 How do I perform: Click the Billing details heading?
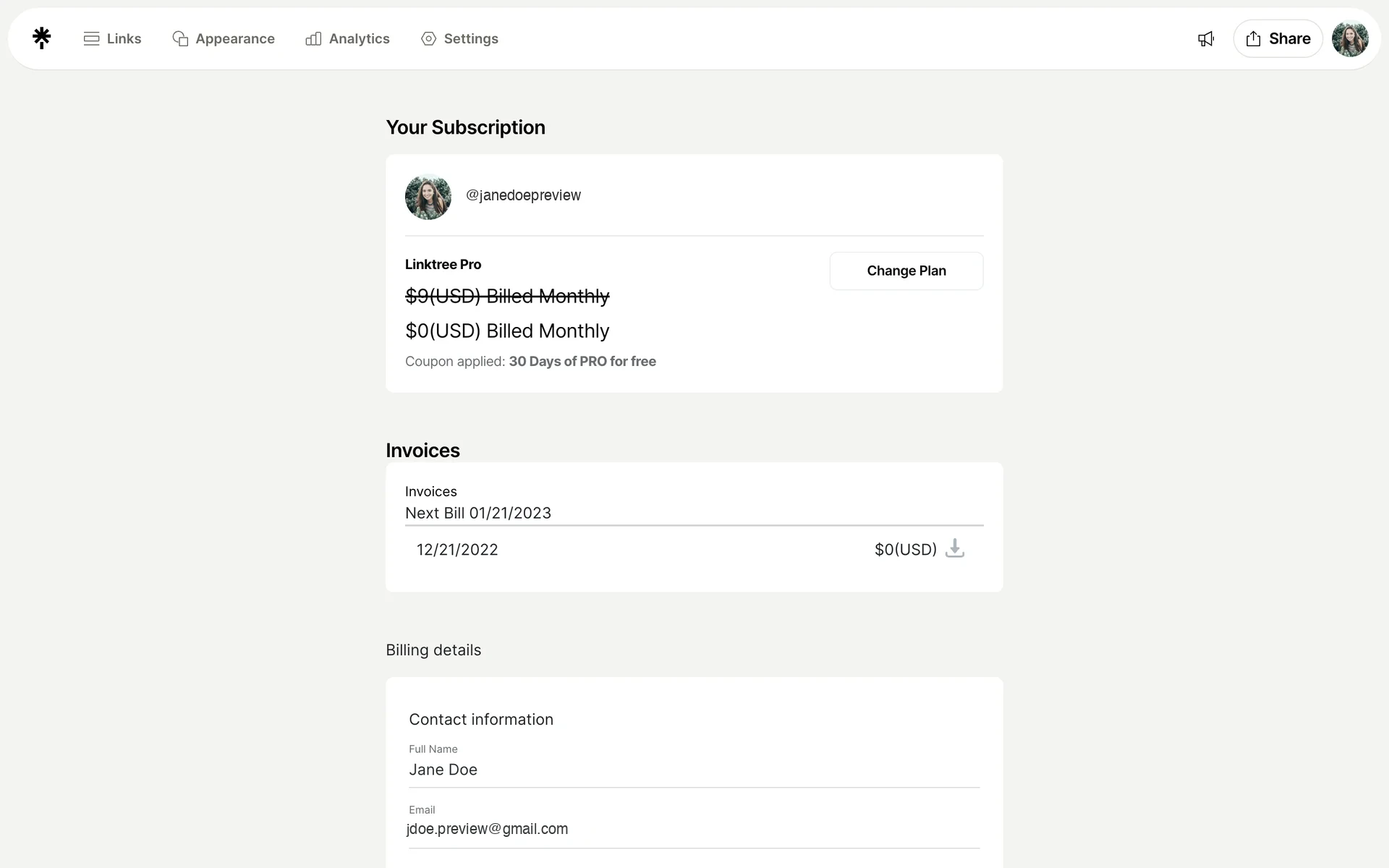(433, 650)
